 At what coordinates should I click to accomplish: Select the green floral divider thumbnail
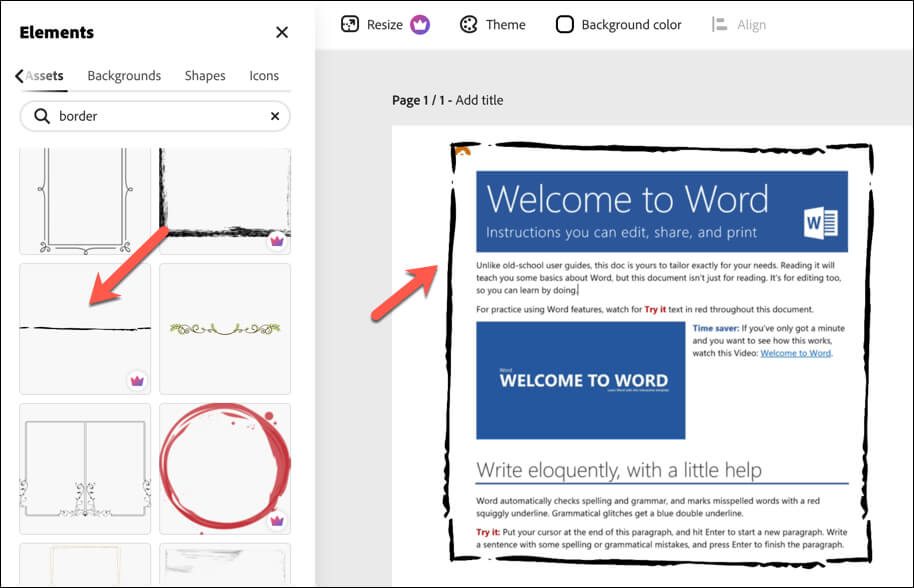point(225,329)
